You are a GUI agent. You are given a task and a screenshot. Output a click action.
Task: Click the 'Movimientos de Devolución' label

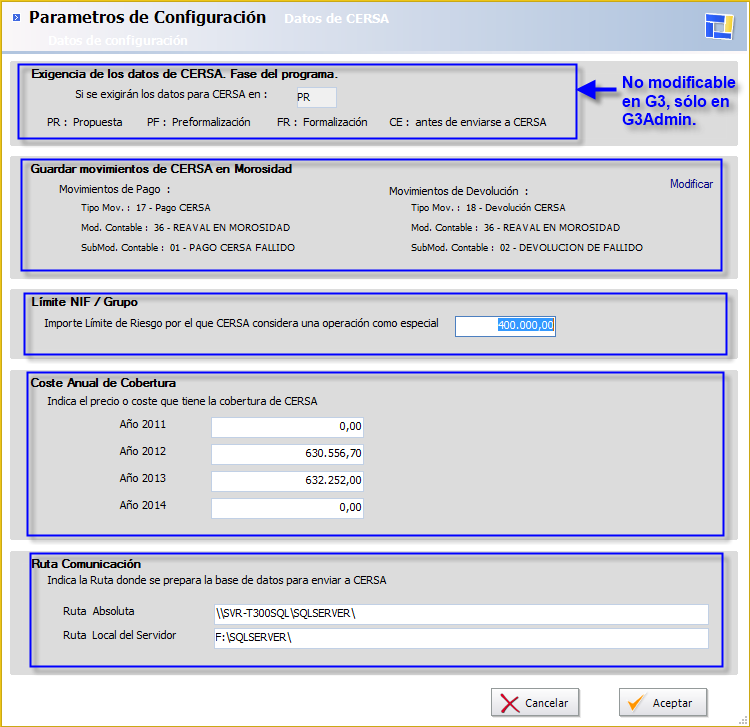pyautogui.click(x=453, y=191)
